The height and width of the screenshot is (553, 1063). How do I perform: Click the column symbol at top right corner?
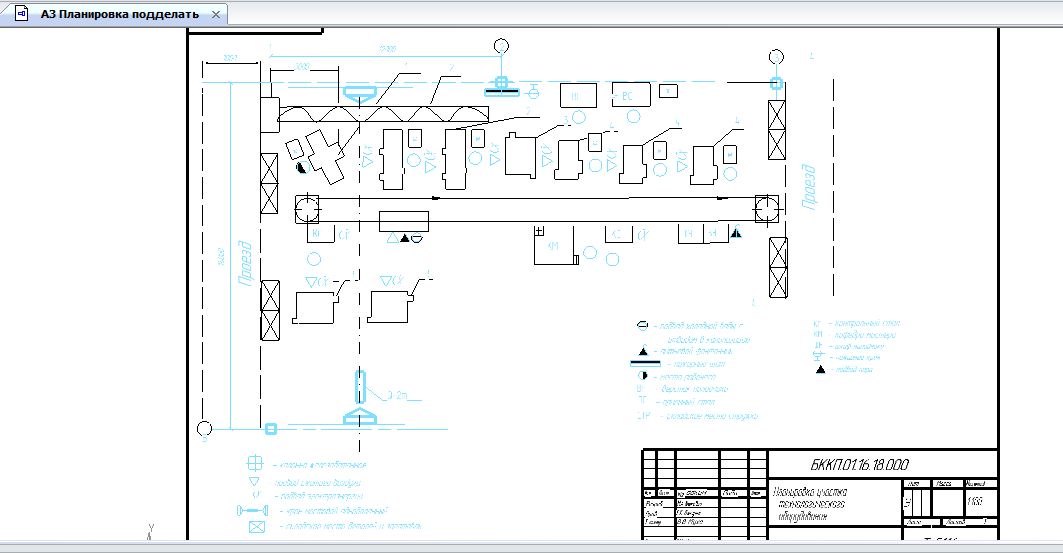[776, 84]
